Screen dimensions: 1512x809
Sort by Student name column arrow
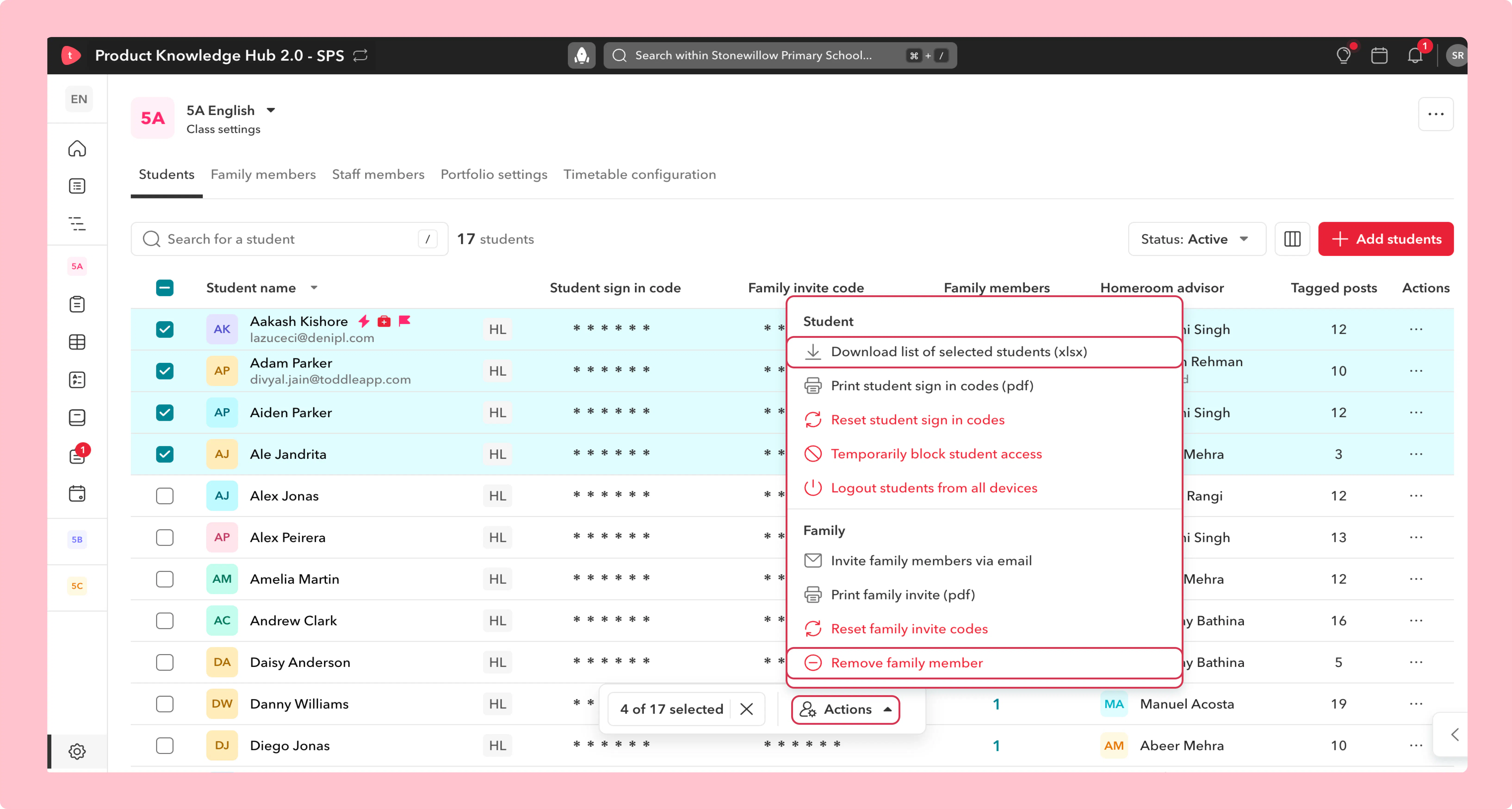pos(314,288)
